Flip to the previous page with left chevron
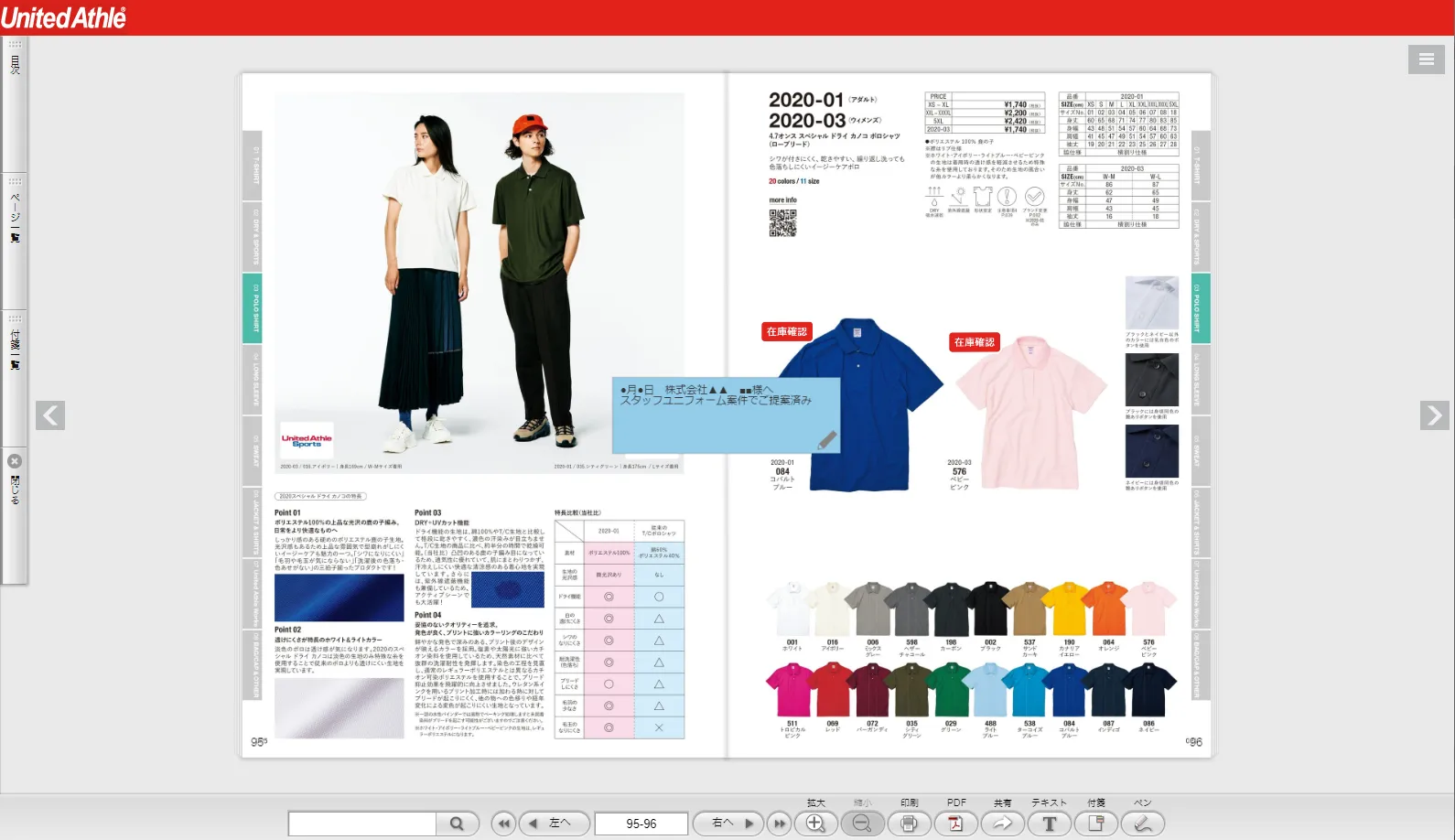The width and height of the screenshot is (1455, 840). tap(50, 415)
